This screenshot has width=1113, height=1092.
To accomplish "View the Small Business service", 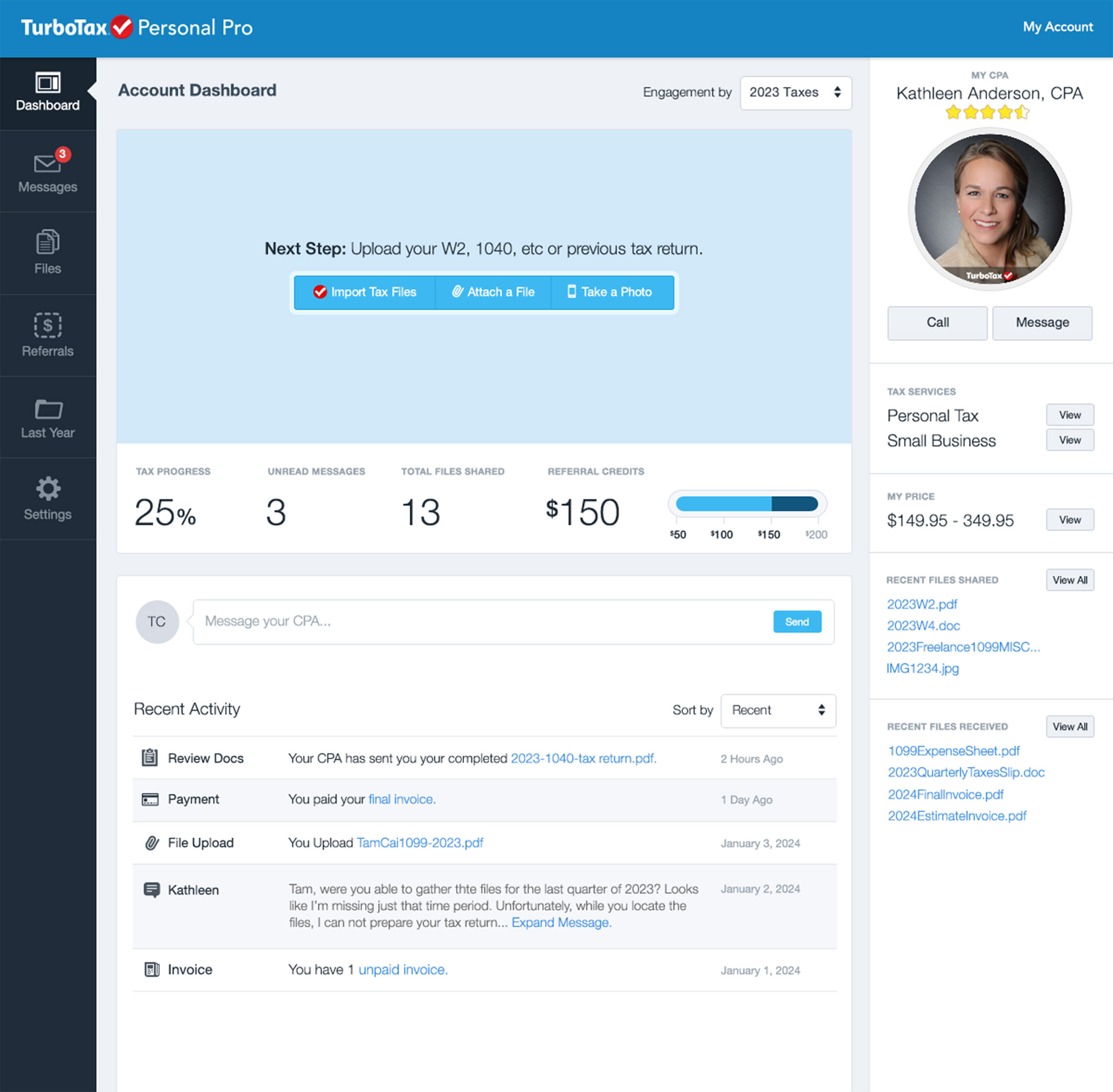I will tap(1069, 440).
